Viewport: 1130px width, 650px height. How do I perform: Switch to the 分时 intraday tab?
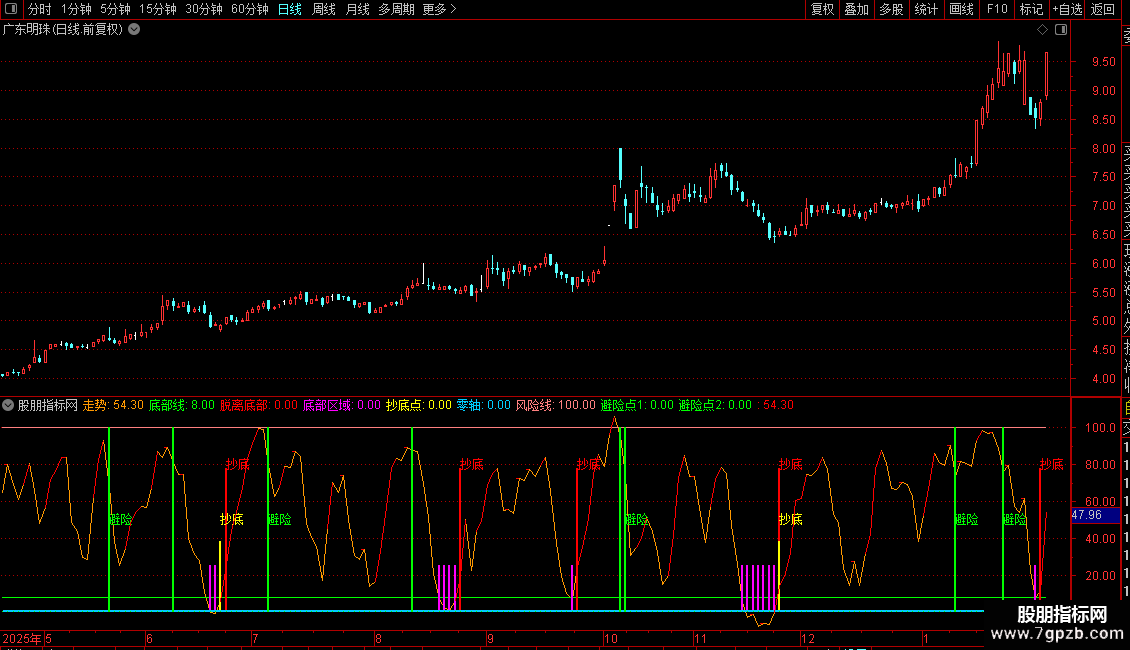click(x=40, y=9)
